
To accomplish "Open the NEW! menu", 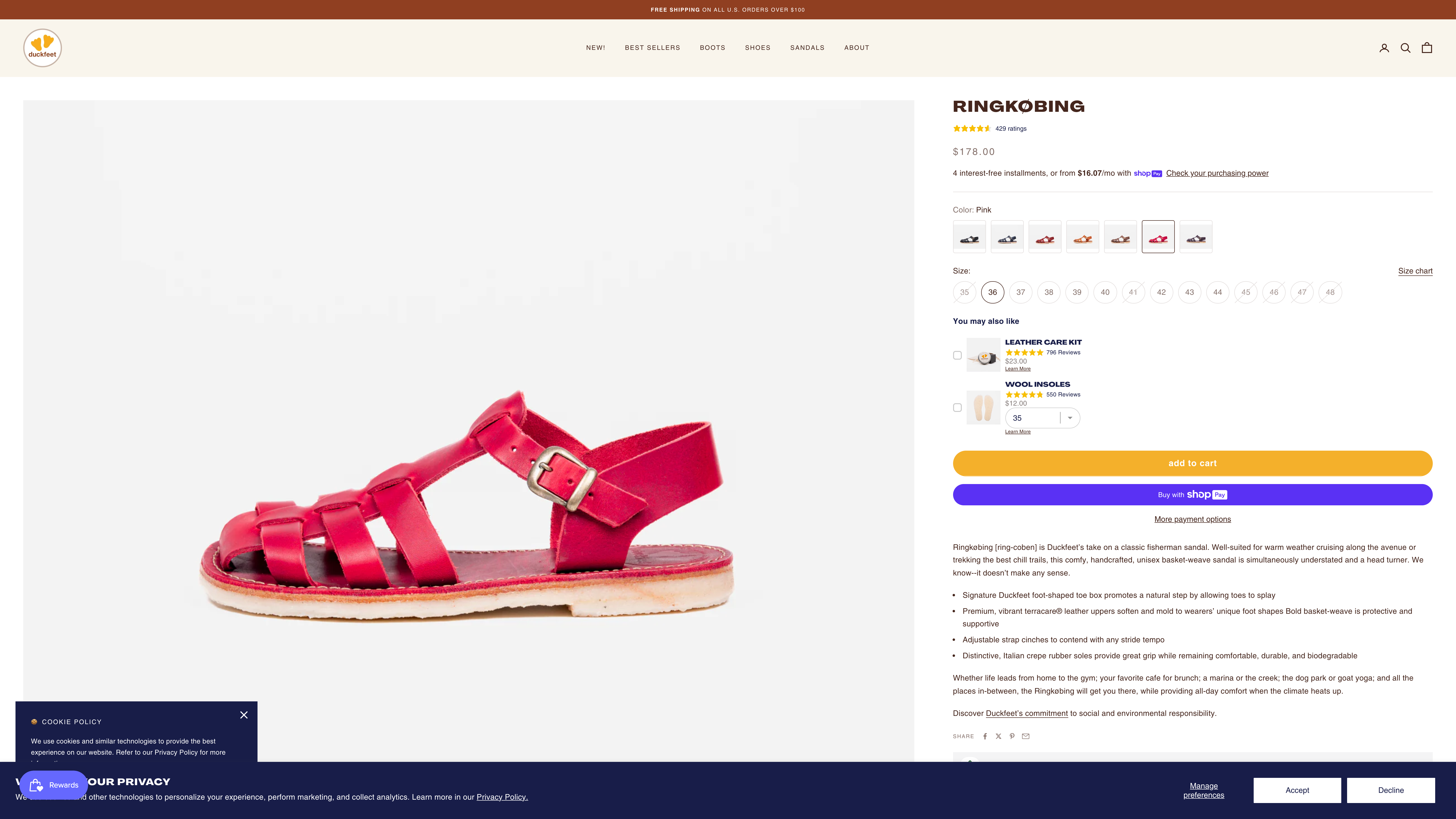I will click(x=596, y=48).
